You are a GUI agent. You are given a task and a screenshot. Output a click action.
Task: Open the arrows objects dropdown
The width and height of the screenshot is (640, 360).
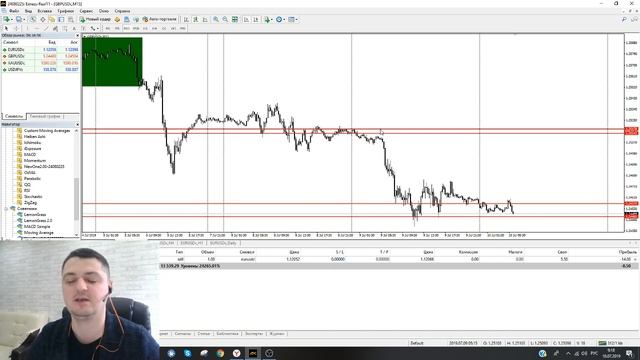94,28
